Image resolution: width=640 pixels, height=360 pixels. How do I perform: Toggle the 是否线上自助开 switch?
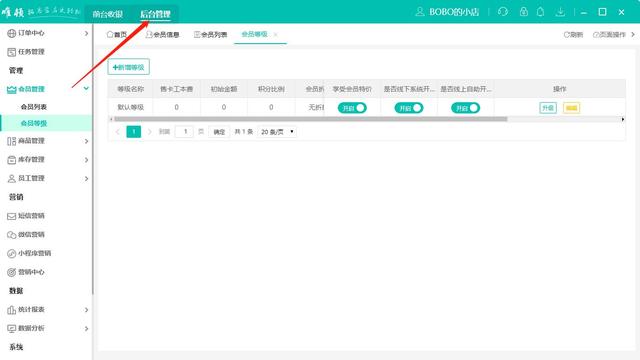point(466,108)
